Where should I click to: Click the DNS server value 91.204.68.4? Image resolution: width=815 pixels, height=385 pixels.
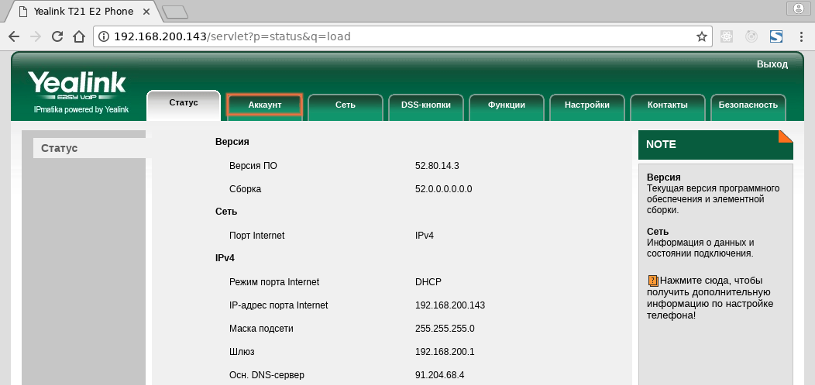tap(439, 375)
